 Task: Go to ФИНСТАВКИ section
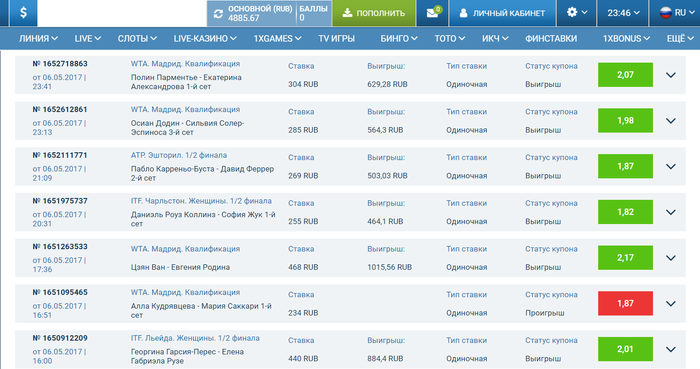(x=551, y=39)
